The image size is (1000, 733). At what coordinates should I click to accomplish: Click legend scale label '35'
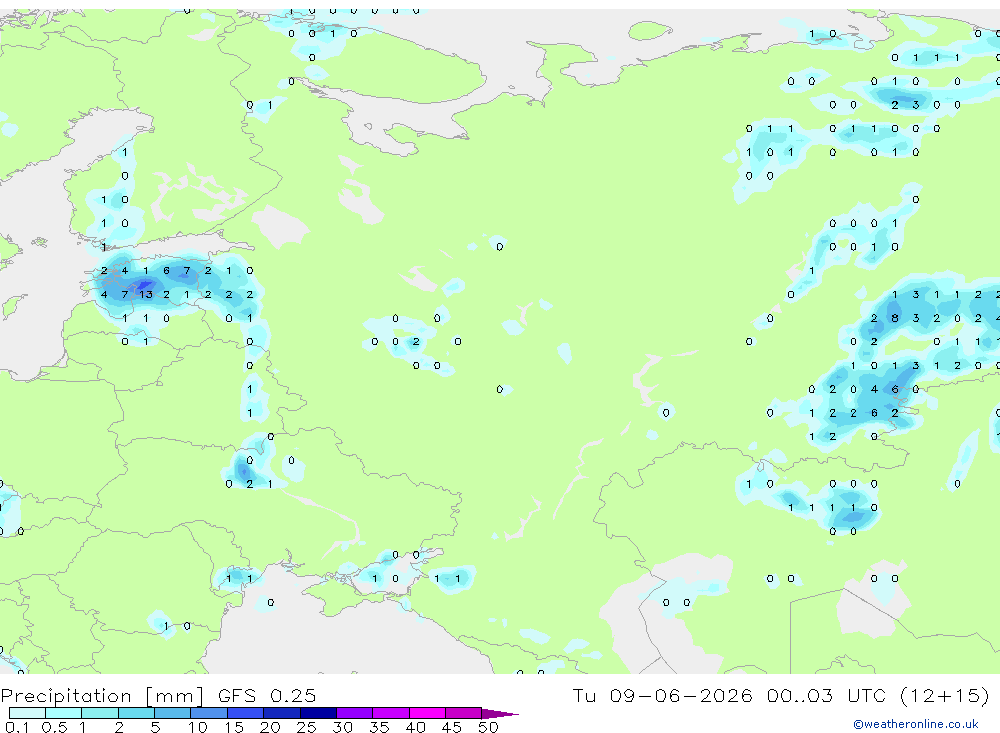pyautogui.click(x=379, y=727)
